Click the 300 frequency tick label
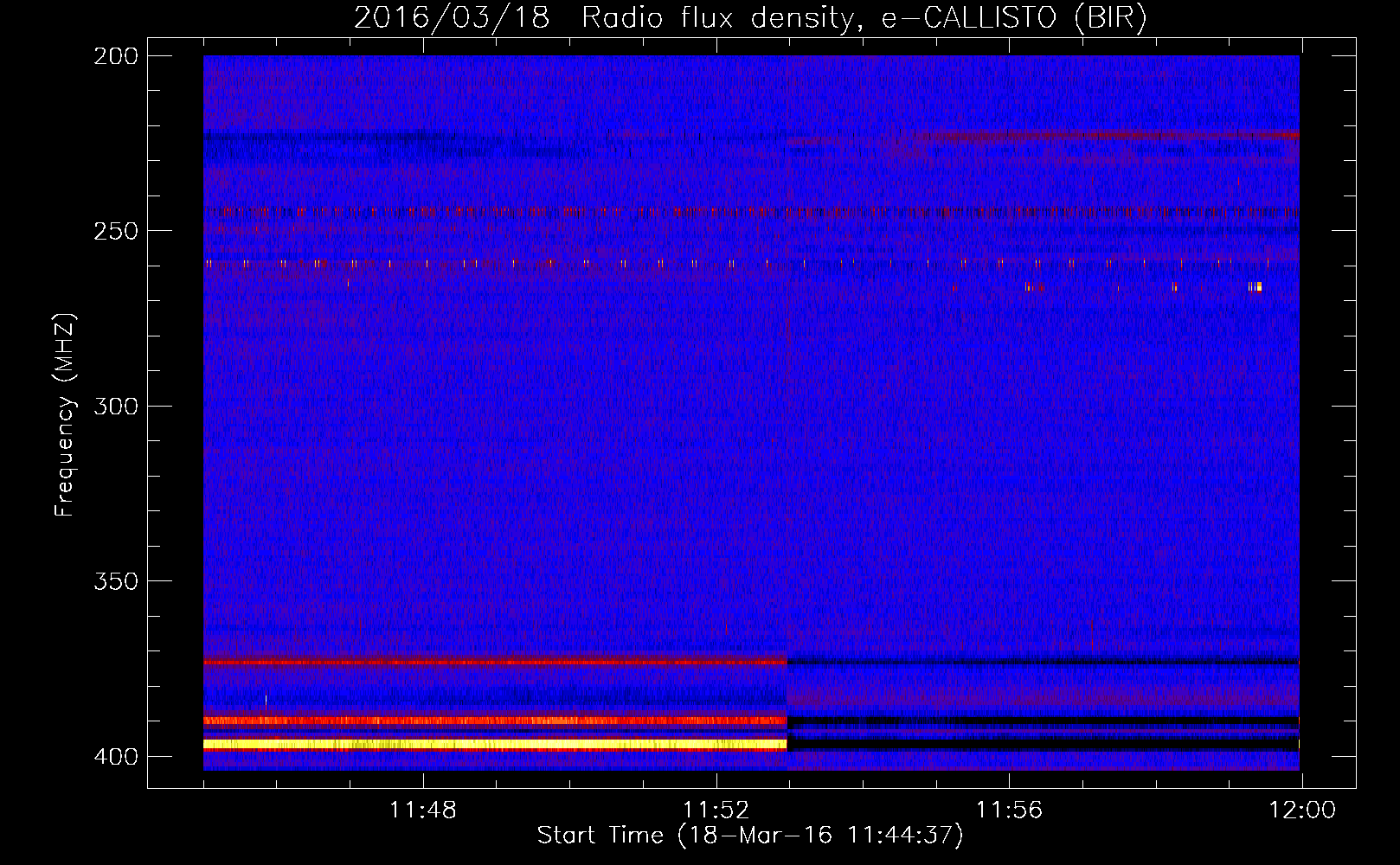Screen dimensions: 1400x865 point(116,406)
